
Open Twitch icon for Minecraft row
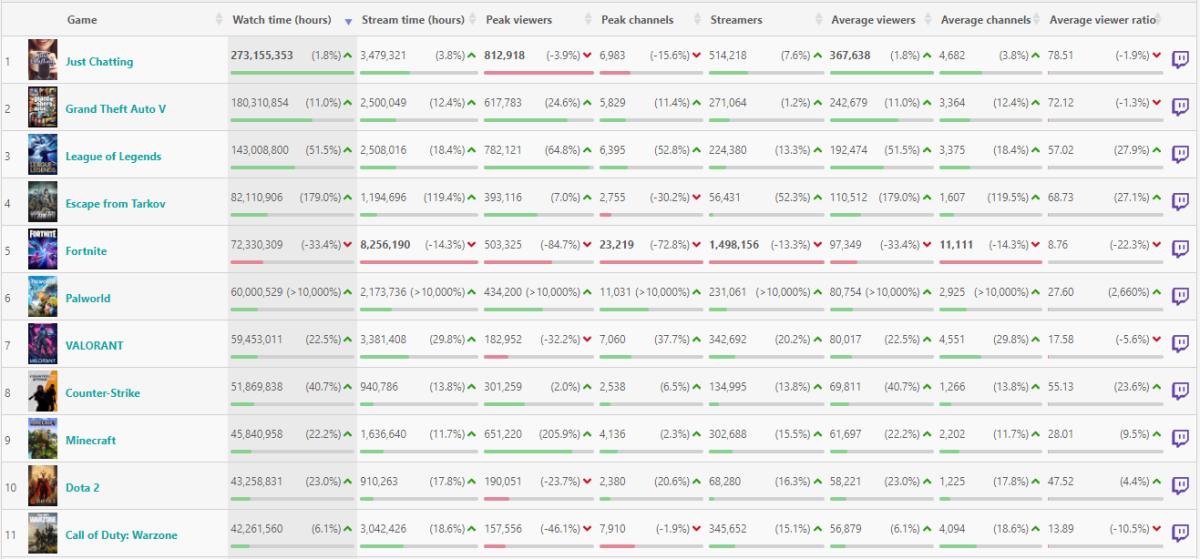click(1180, 439)
